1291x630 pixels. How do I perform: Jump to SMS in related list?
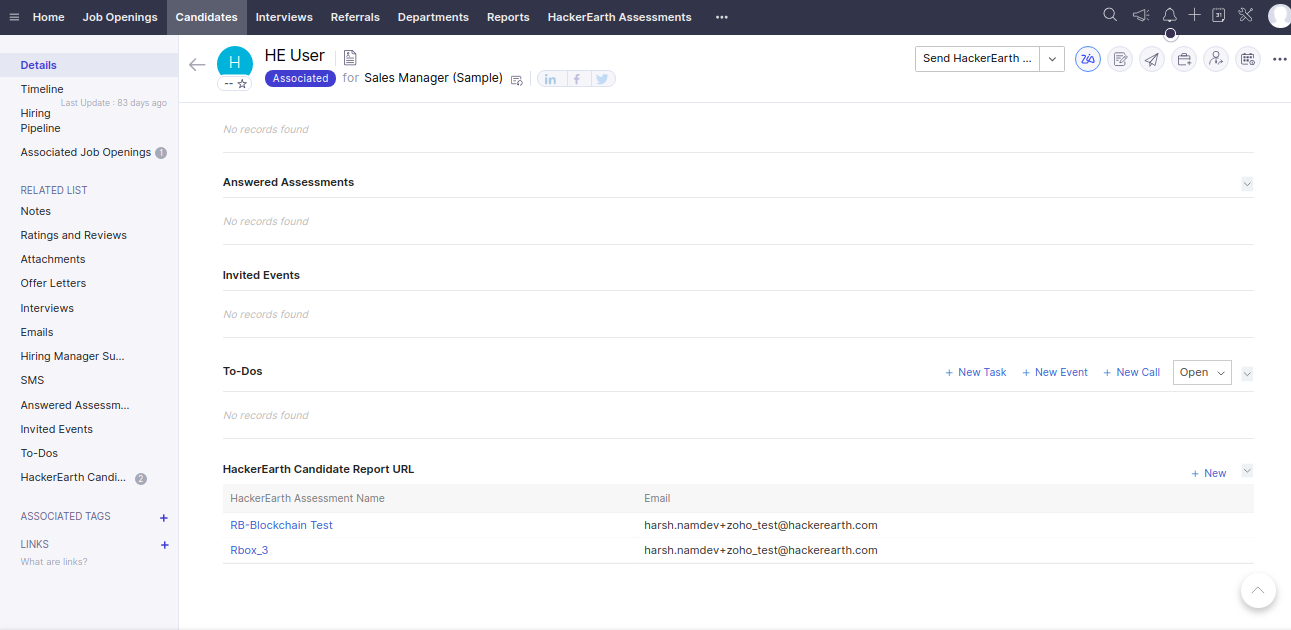[32, 380]
